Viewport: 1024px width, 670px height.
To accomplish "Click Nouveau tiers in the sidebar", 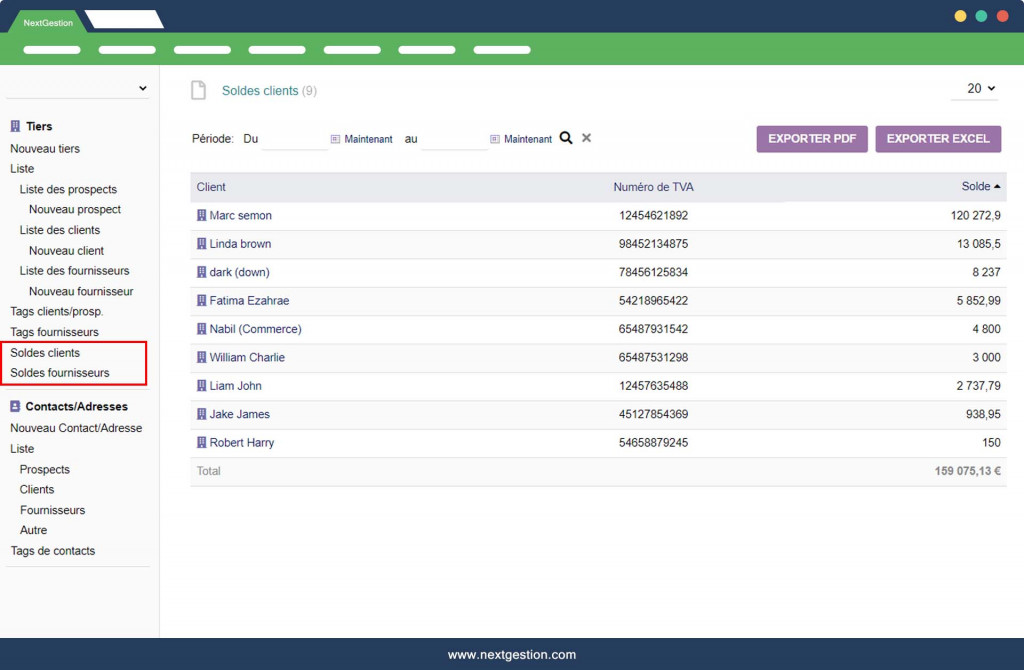I will pyautogui.click(x=45, y=149).
